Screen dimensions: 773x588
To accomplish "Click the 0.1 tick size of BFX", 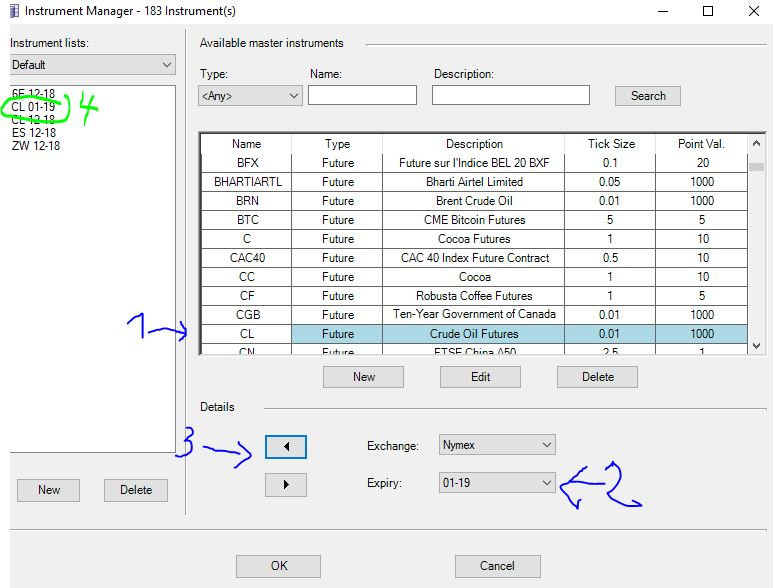I will [610, 163].
